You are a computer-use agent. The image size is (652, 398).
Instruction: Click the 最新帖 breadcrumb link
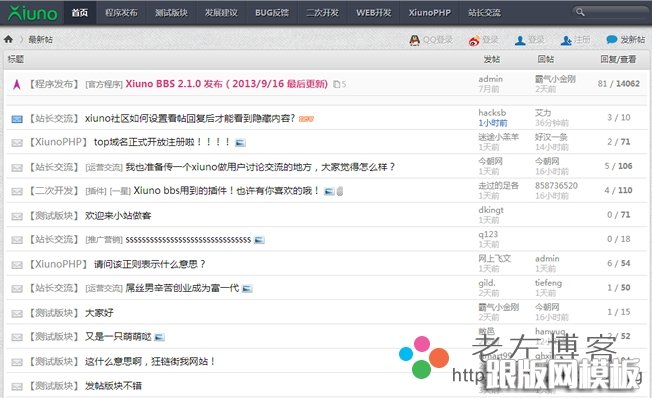click(x=40, y=40)
